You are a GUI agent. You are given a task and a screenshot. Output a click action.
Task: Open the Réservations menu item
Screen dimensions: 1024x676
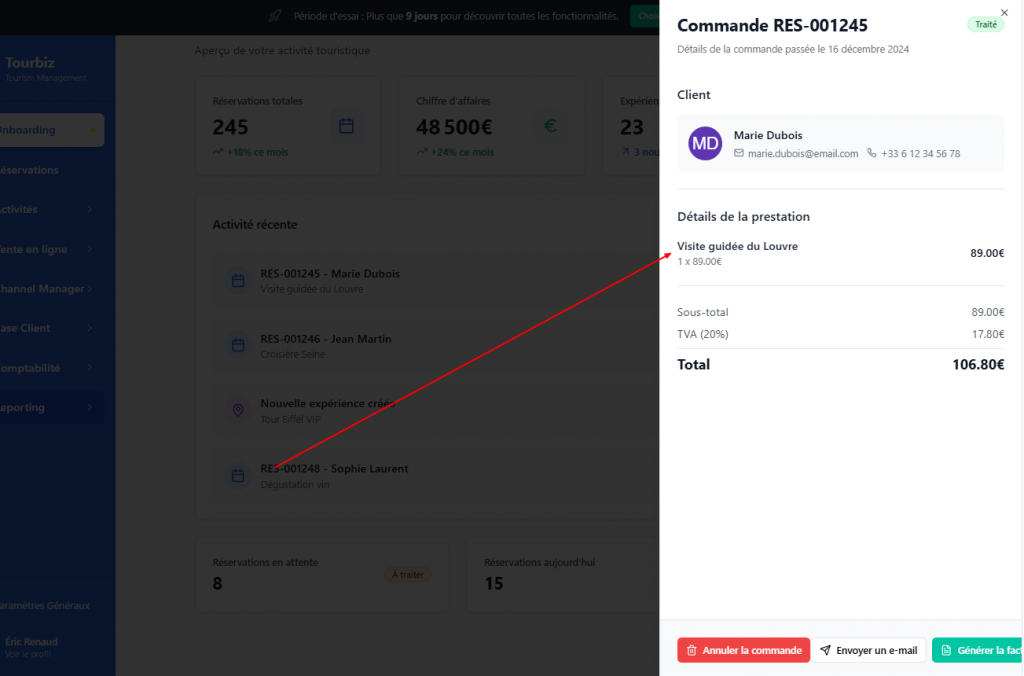point(30,170)
